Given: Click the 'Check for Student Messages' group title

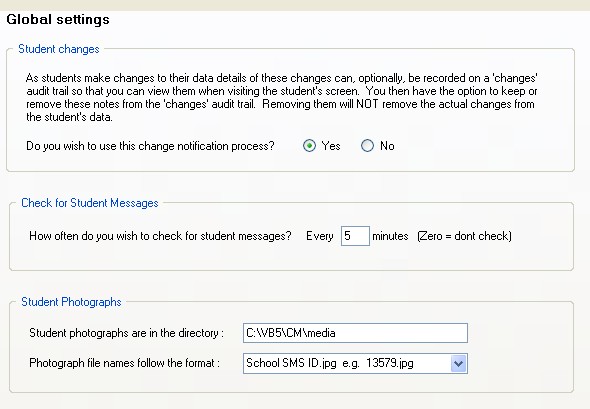Looking at the screenshot, I should coord(90,203).
